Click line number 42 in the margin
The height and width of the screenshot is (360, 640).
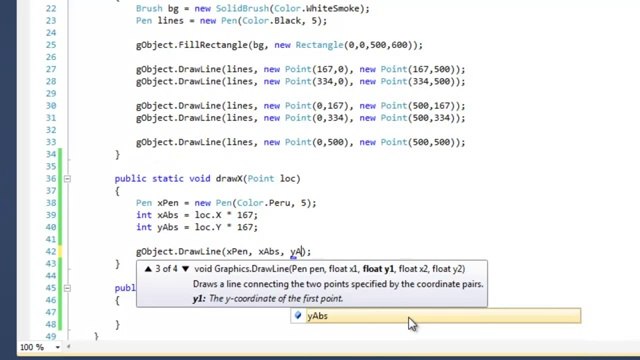[x=51, y=251]
